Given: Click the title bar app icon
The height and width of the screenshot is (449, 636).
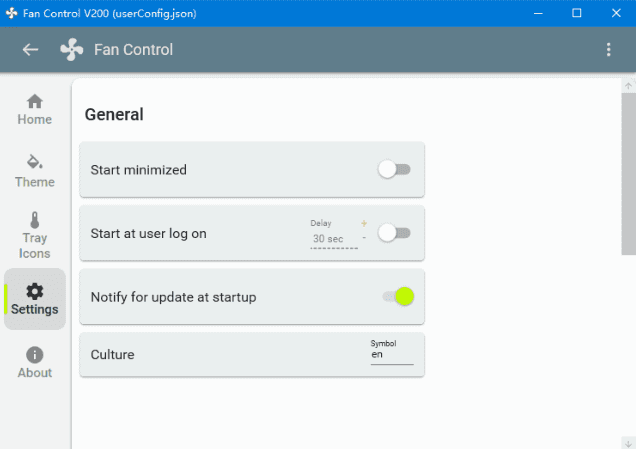Looking at the screenshot, I should (11, 13).
